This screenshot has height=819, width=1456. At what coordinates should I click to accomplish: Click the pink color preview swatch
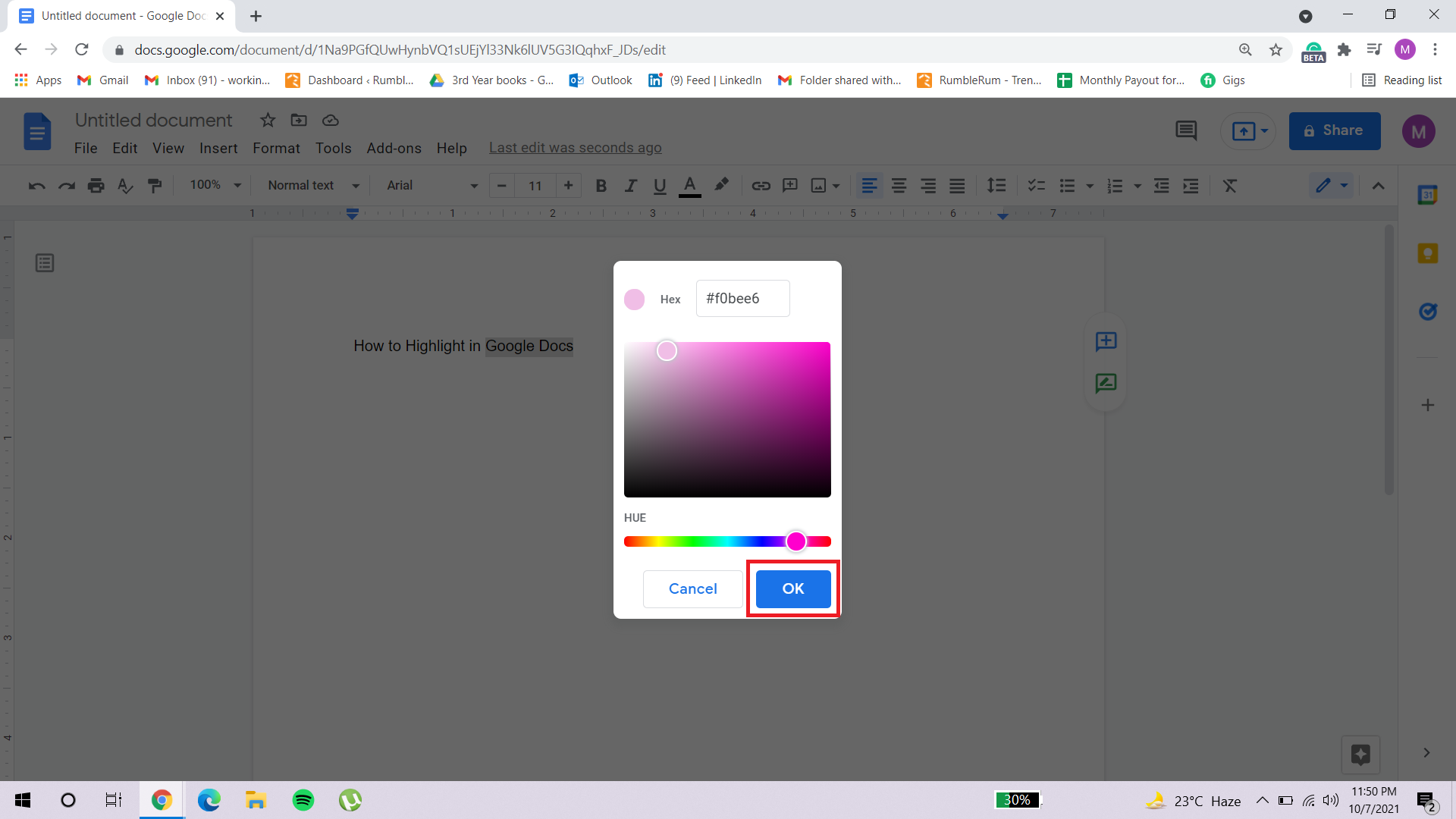[634, 299]
